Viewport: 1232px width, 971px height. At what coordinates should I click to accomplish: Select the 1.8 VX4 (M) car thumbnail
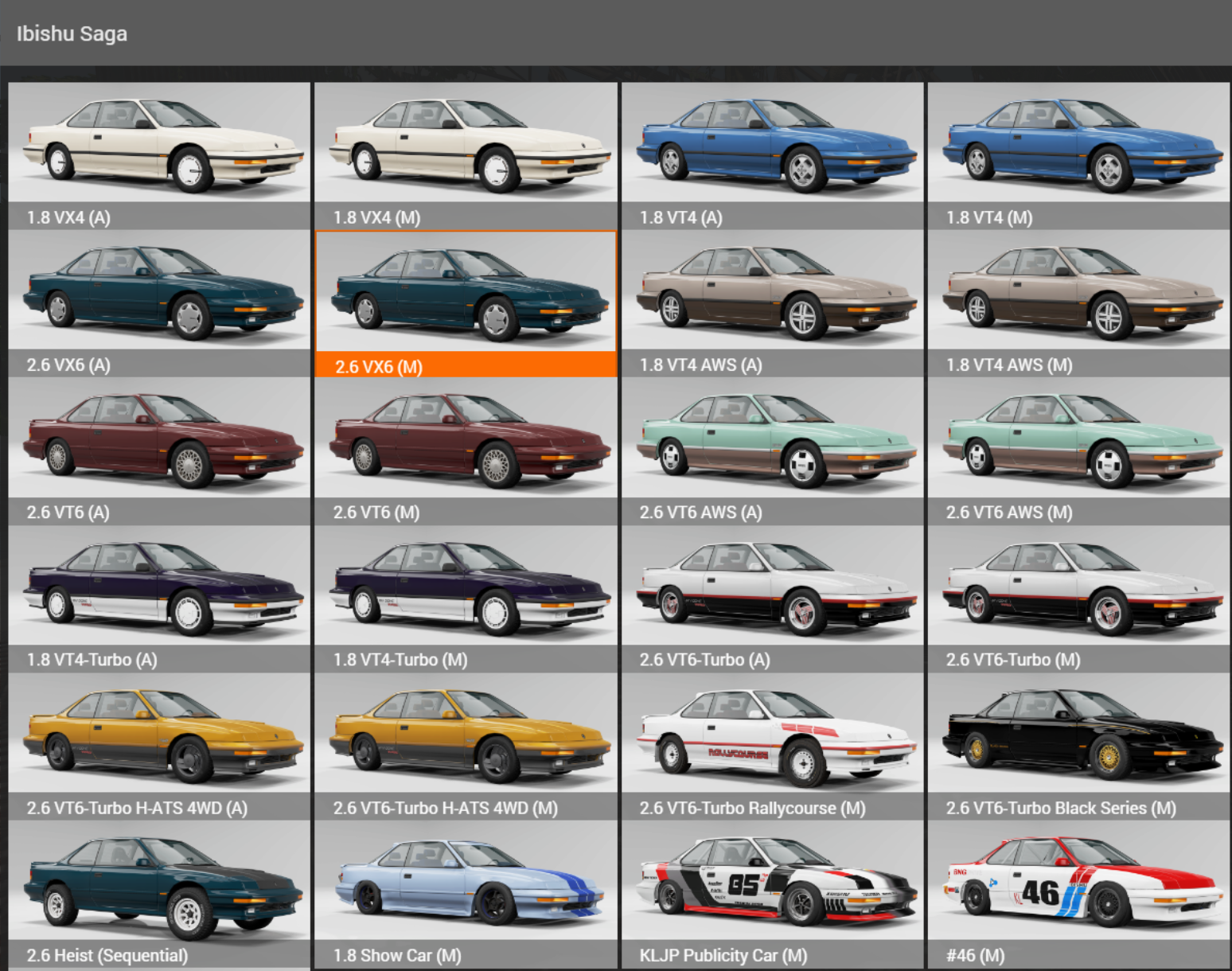466,156
